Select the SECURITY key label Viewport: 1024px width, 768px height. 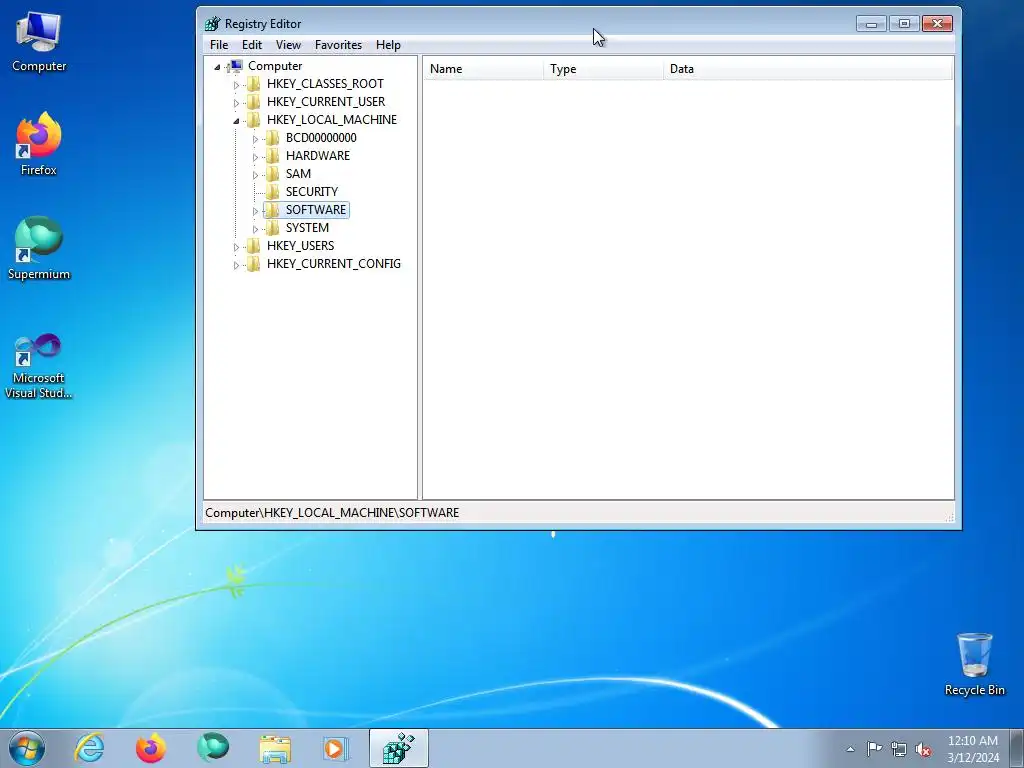click(x=312, y=191)
